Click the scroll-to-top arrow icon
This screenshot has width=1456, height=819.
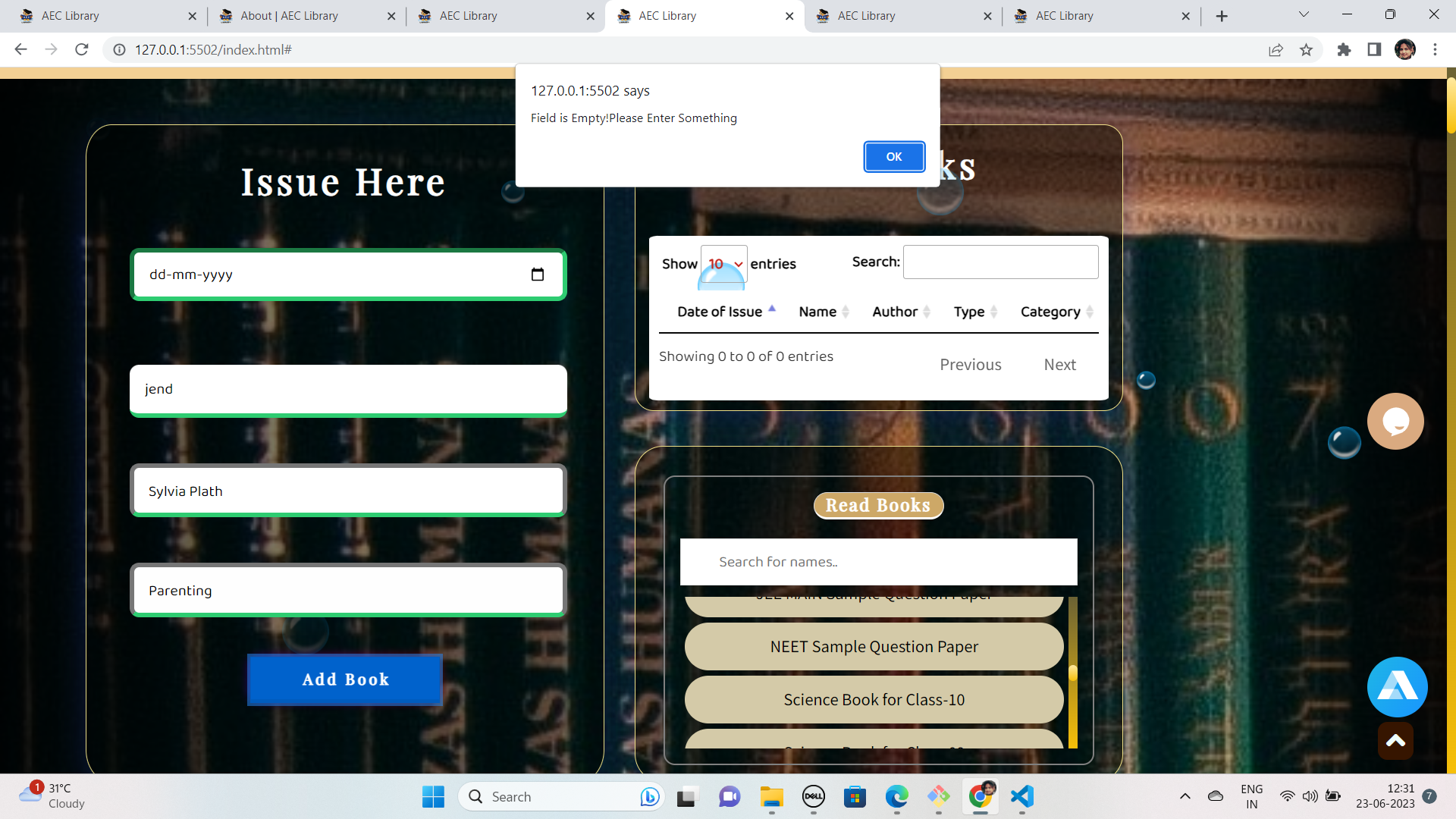pyautogui.click(x=1395, y=741)
